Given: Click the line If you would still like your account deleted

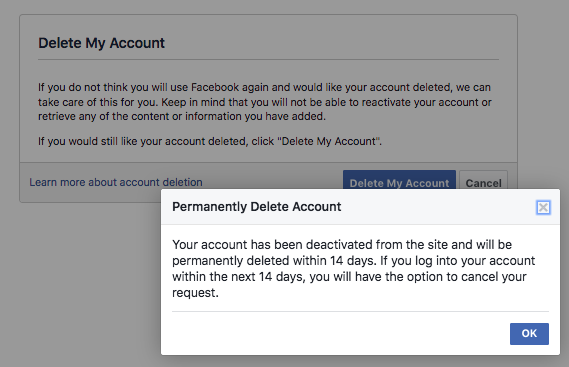Looking at the screenshot, I should (210, 141).
